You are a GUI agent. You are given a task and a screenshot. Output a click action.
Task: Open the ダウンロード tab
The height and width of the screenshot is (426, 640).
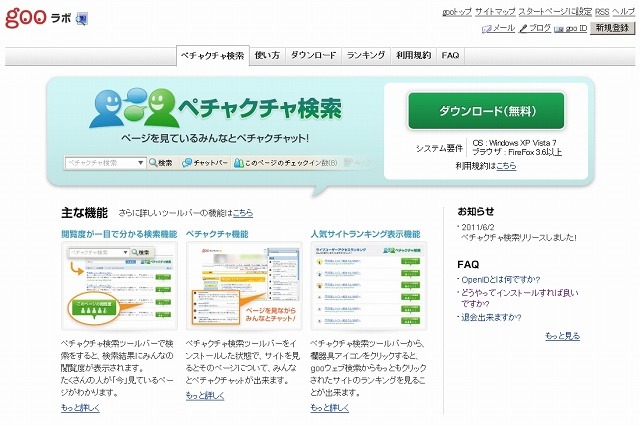pyautogui.click(x=313, y=55)
